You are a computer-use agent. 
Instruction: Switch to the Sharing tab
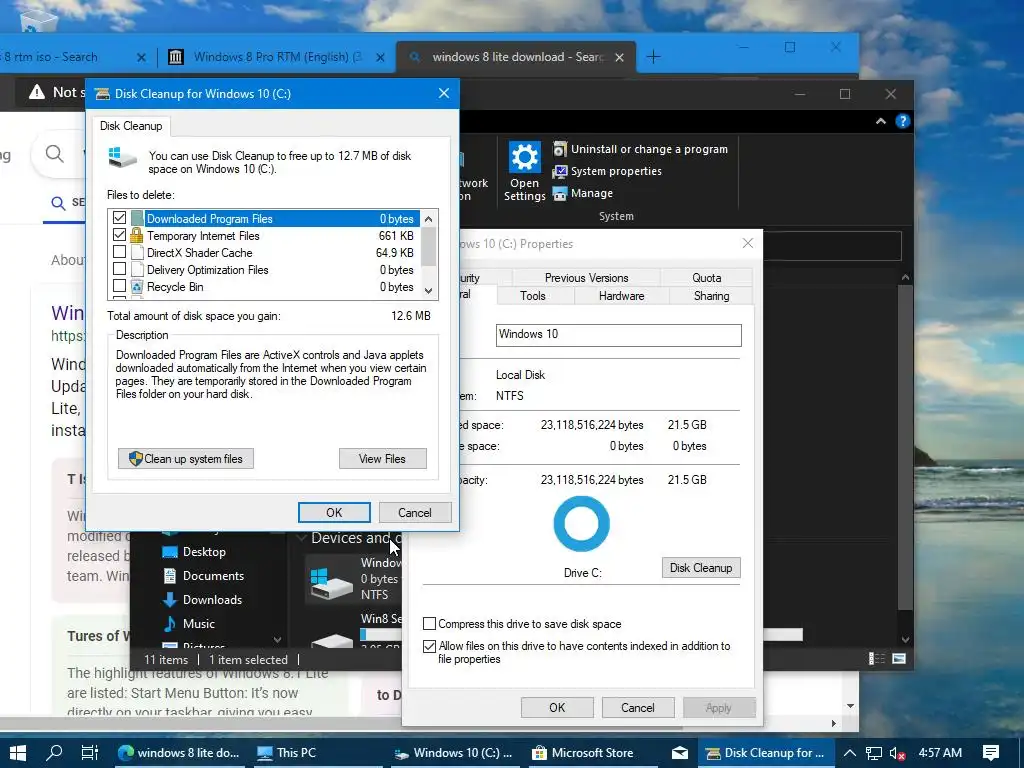tap(711, 296)
